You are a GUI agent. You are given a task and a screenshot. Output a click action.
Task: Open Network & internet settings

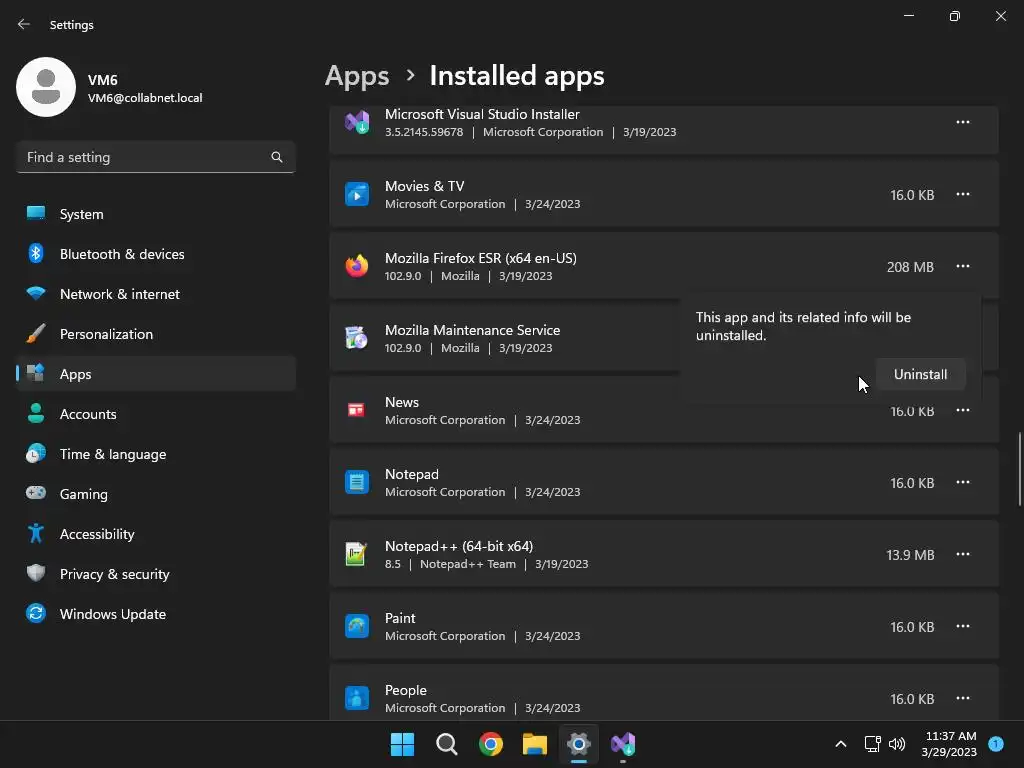click(156, 294)
